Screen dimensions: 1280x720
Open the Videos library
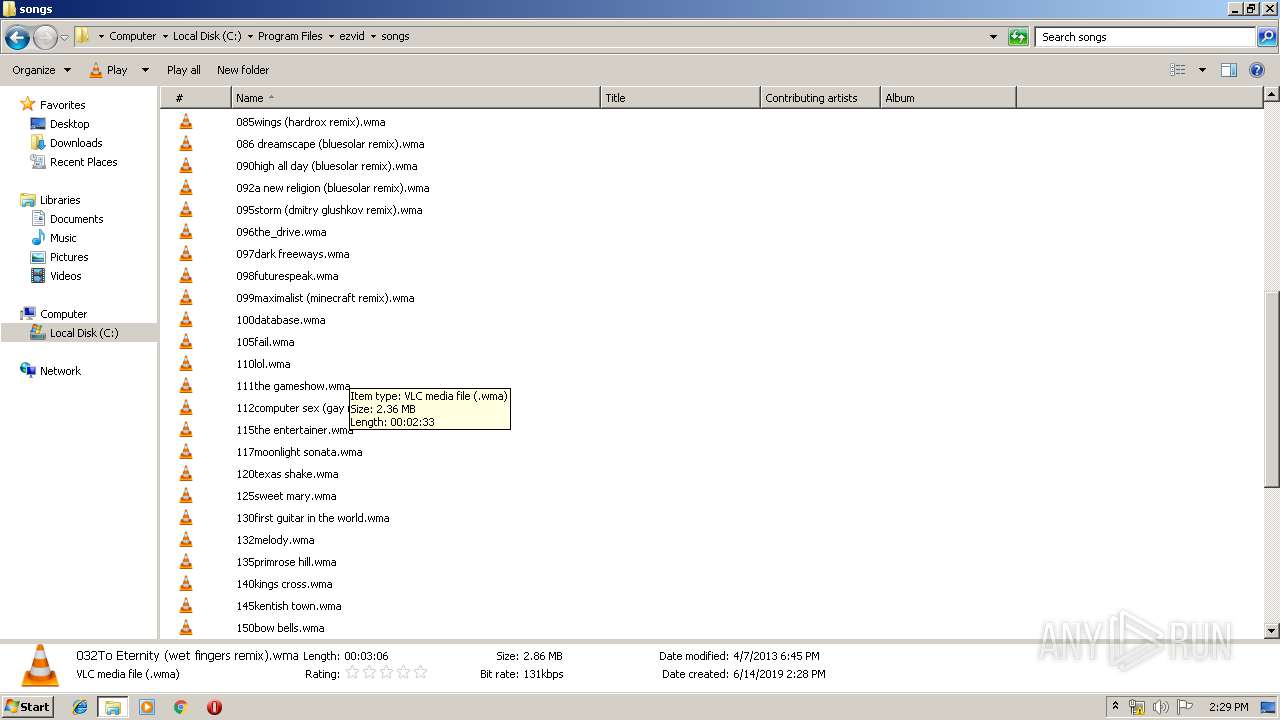coord(65,276)
